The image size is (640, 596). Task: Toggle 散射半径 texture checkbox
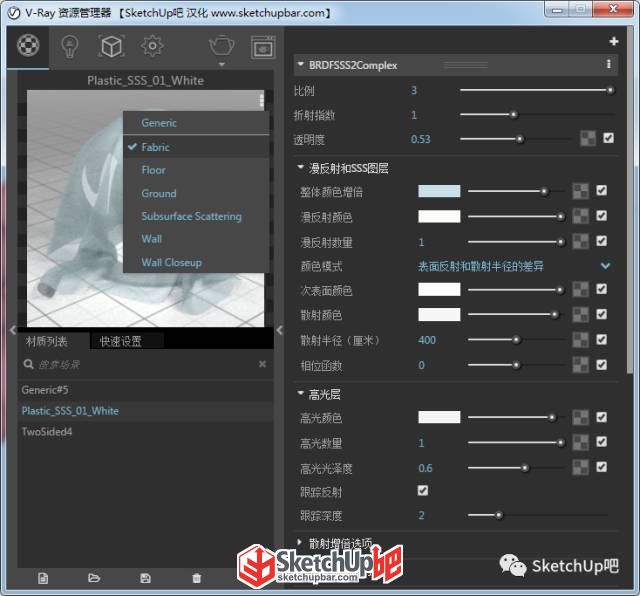click(x=601, y=339)
